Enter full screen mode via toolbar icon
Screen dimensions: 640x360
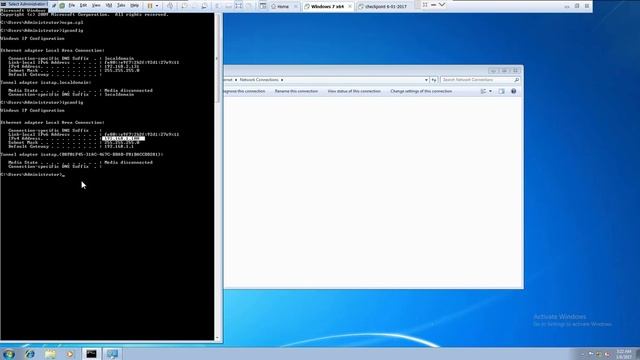[x=239, y=6]
